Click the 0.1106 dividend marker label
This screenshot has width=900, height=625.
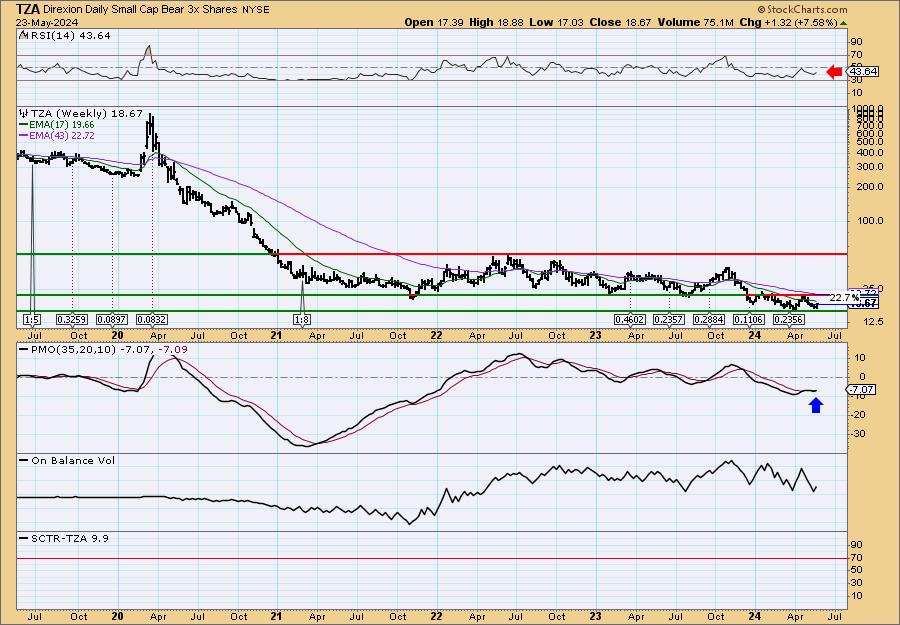coord(749,319)
